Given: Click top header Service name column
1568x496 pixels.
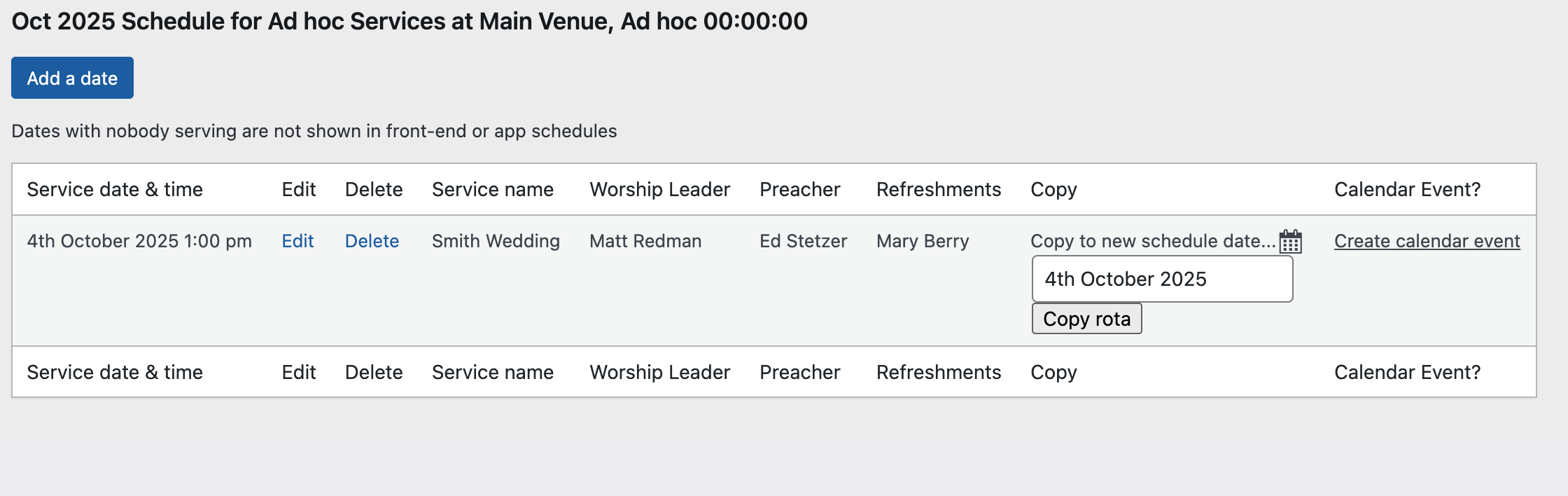Looking at the screenshot, I should point(492,189).
